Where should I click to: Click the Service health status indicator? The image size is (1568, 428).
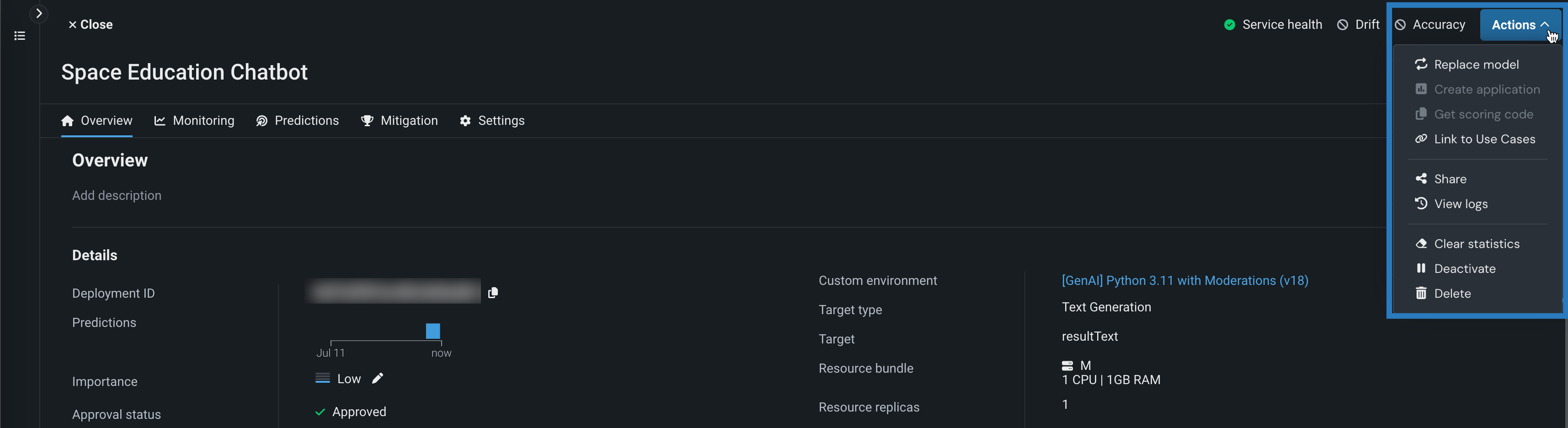point(1273,25)
